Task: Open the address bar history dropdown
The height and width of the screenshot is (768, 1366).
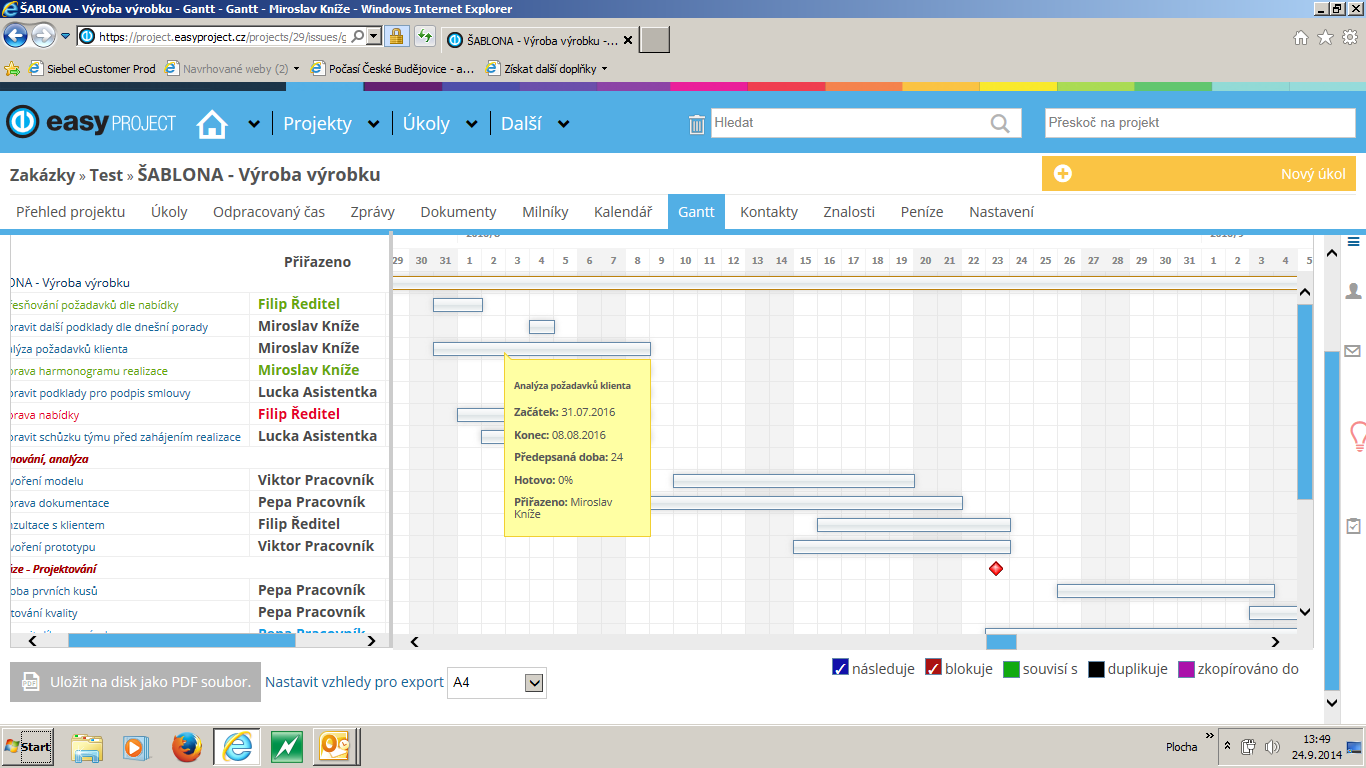Action: (373, 36)
